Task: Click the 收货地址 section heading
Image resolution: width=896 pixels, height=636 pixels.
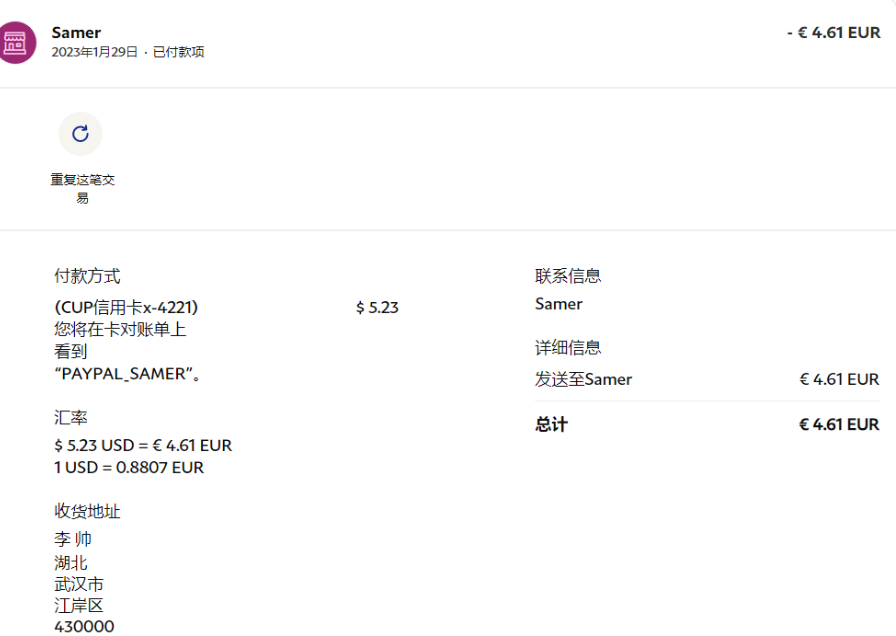Action: (87, 511)
